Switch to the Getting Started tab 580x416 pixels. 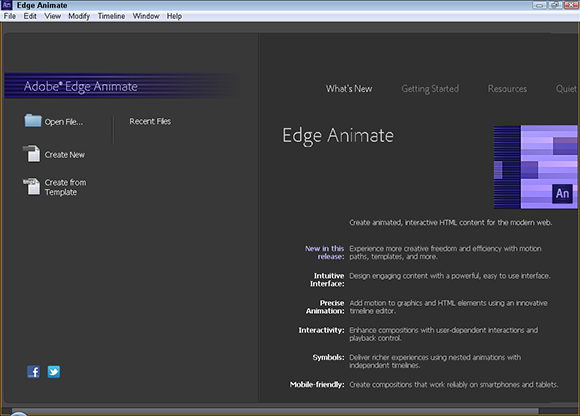click(x=430, y=89)
